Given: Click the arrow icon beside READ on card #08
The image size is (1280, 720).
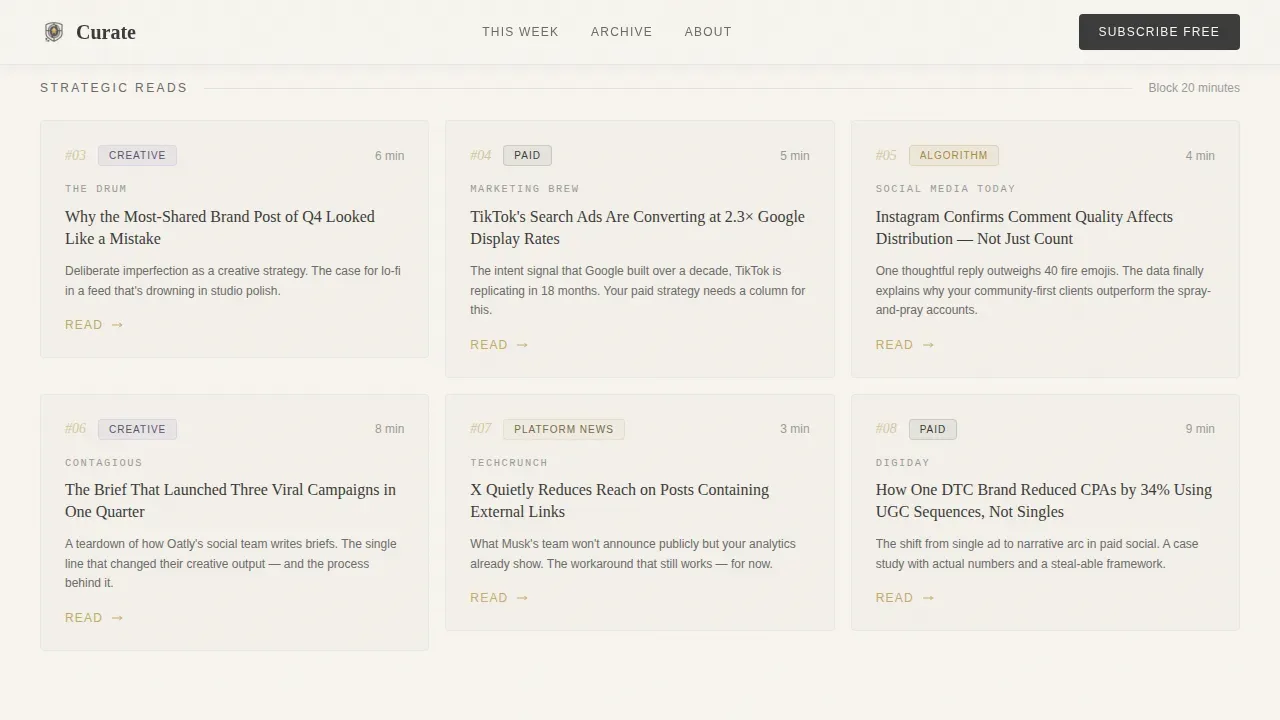Looking at the screenshot, I should 928,598.
